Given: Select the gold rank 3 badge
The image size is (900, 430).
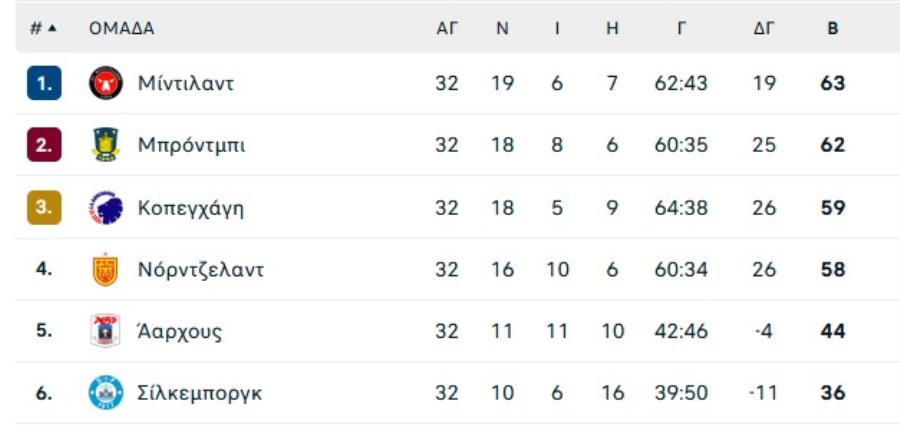Looking at the screenshot, I should (x=44, y=207).
